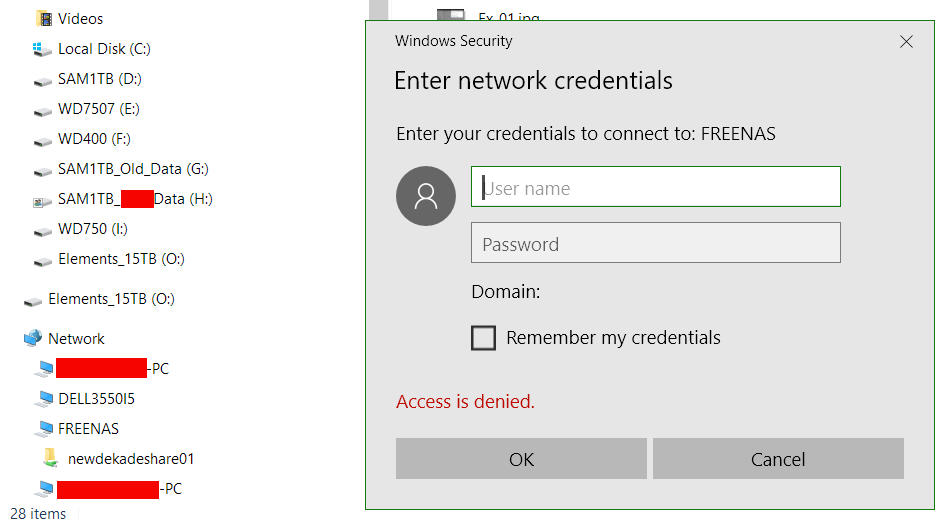Click the Network globe icon
951x525 pixels.
(33, 339)
